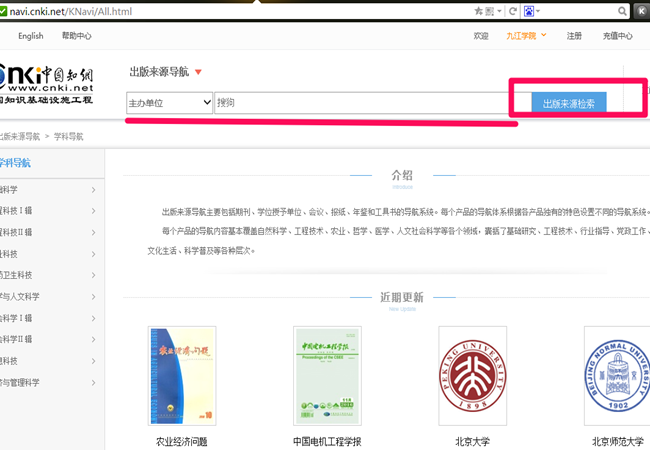
Task: Click the browser reload icon
Action: point(513,11)
